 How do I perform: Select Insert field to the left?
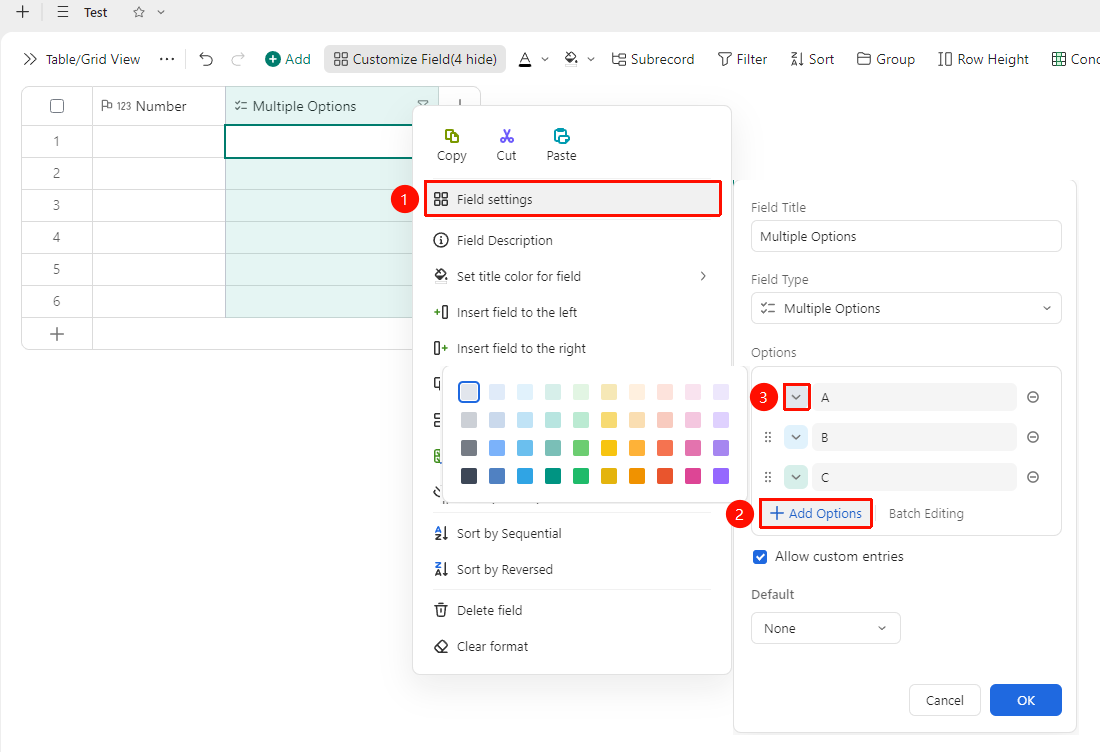click(x=572, y=312)
